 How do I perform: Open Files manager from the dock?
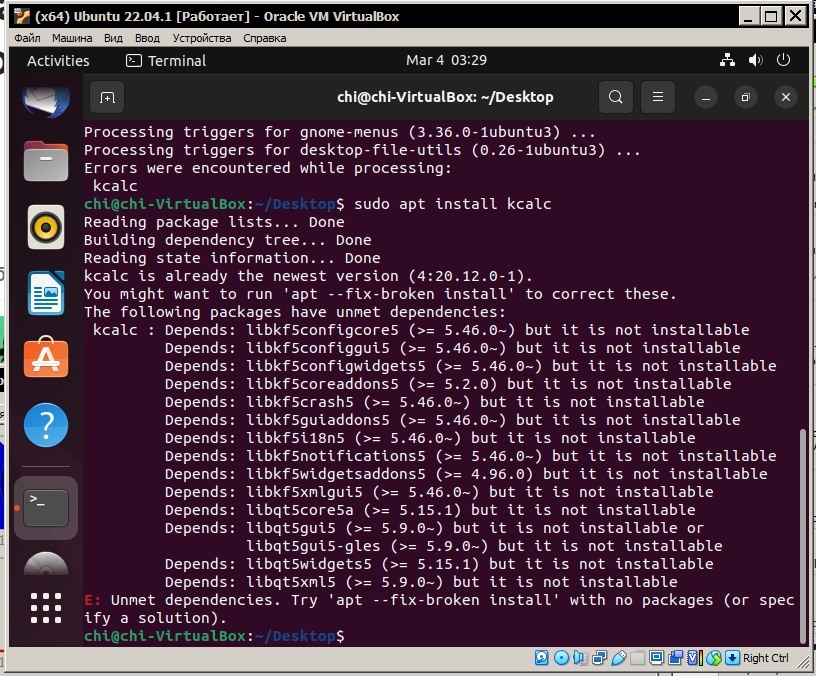46,161
